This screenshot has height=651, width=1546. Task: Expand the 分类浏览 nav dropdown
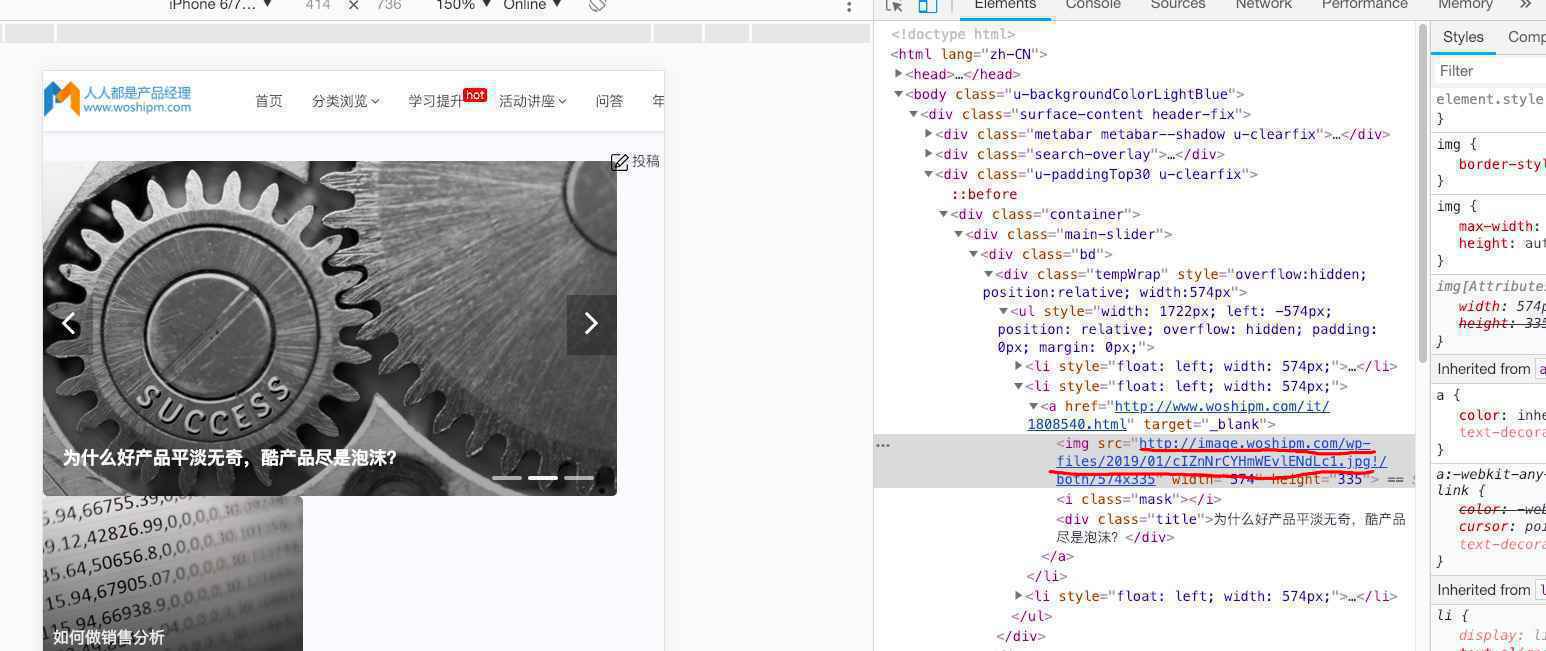coord(346,101)
